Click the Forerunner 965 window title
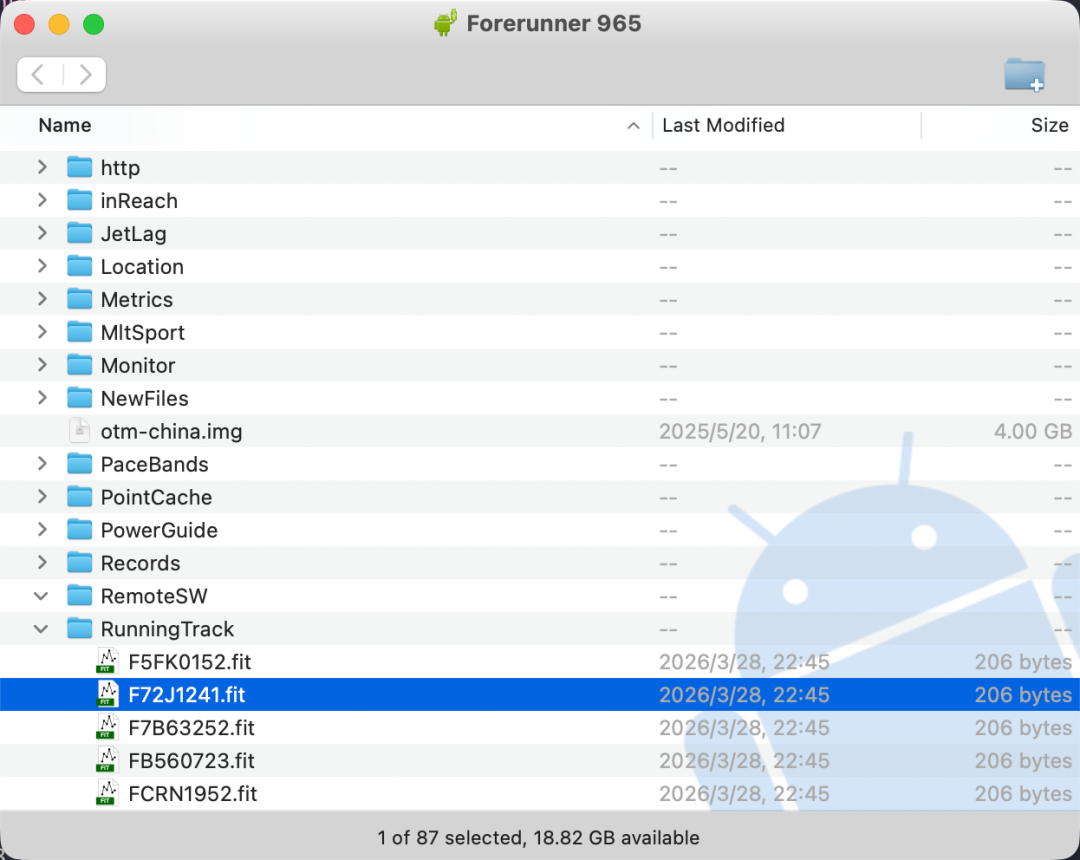1080x860 pixels. [554, 23]
